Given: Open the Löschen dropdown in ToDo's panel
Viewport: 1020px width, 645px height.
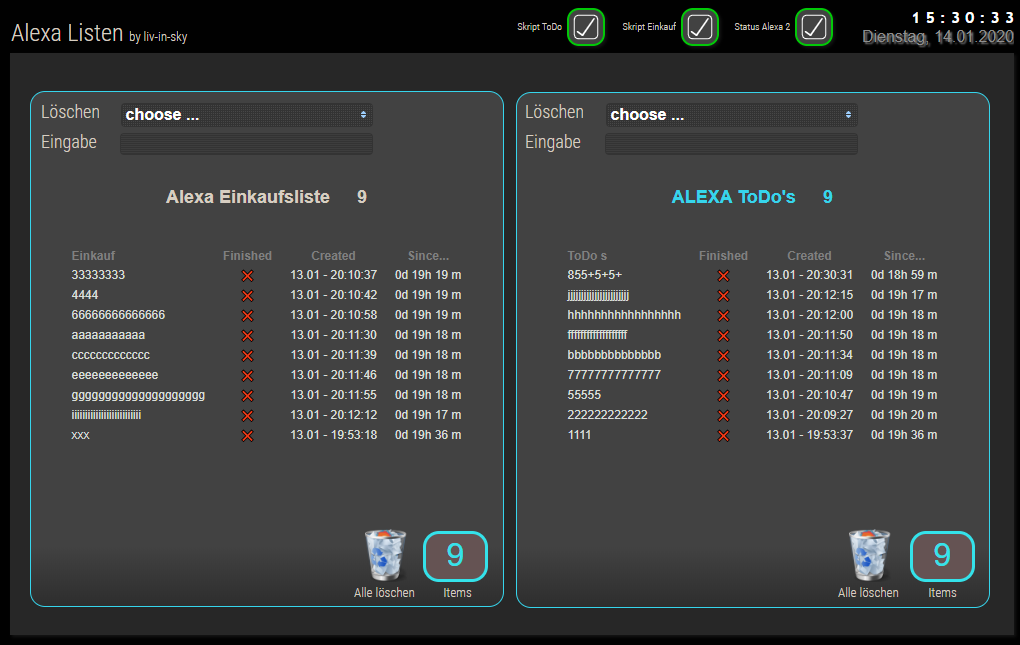Looking at the screenshot, I should coord(731,114).
